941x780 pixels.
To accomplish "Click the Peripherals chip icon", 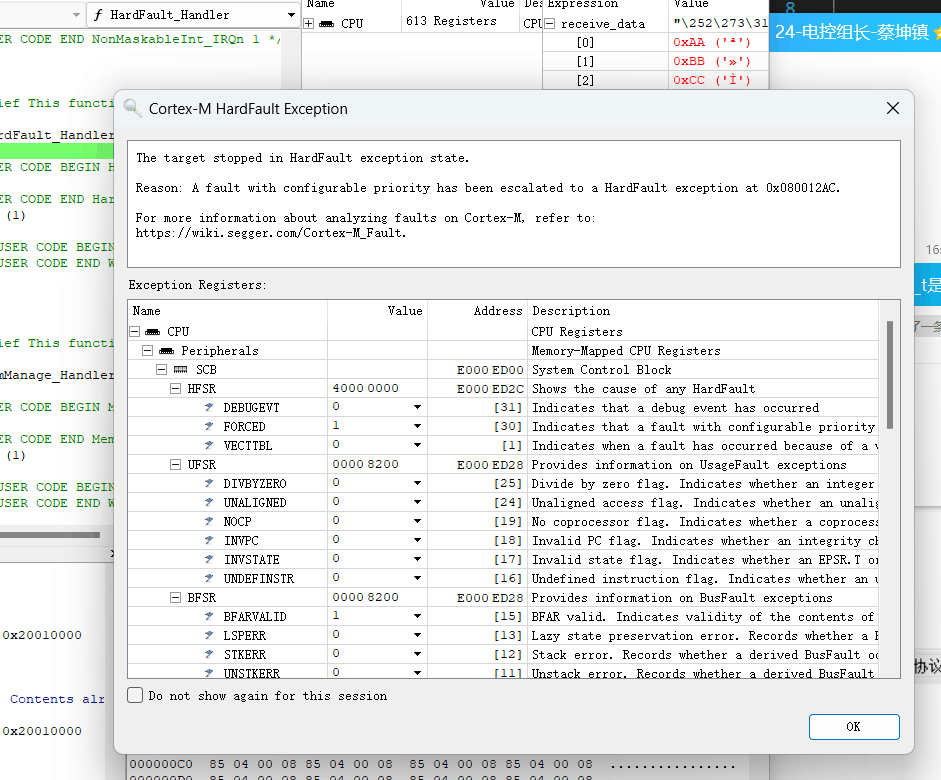I will [x=166, y=350].
